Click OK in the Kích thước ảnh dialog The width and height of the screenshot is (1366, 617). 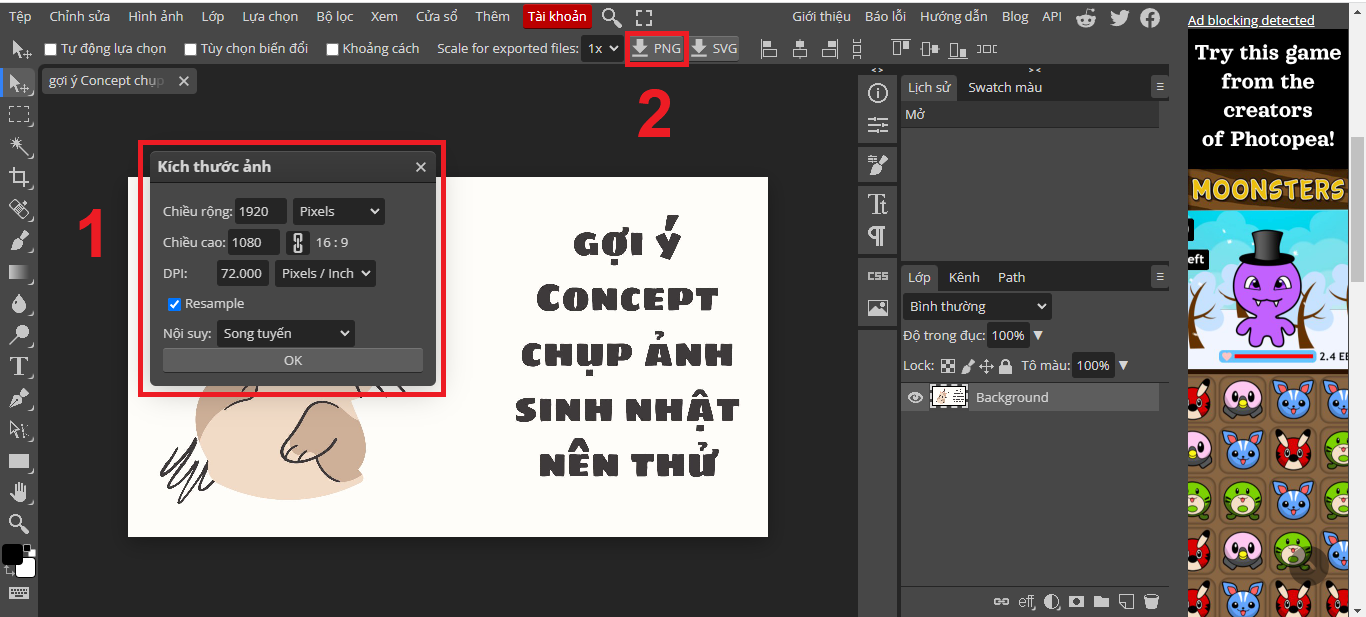point(292,360)
